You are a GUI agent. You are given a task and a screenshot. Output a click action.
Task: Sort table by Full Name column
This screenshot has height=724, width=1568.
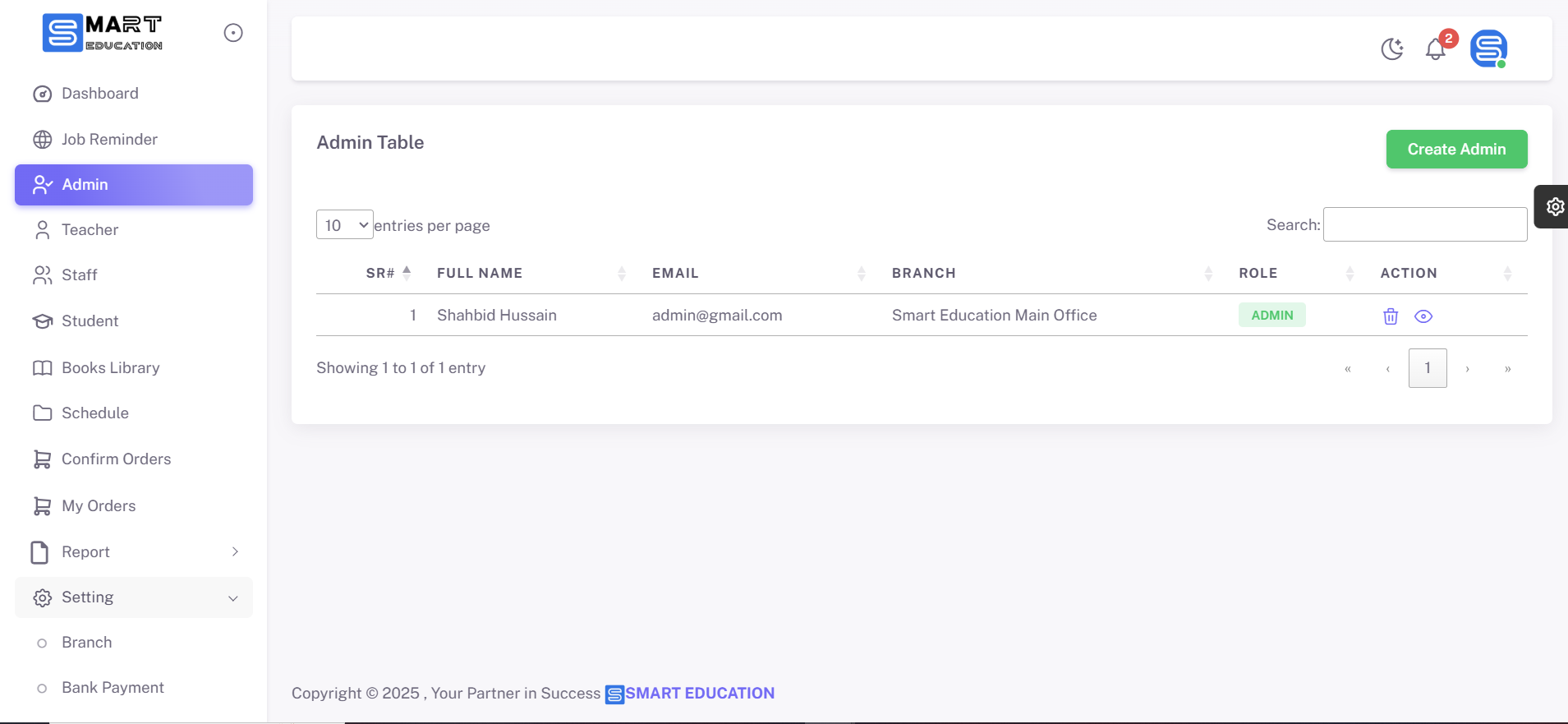(480, 273)
